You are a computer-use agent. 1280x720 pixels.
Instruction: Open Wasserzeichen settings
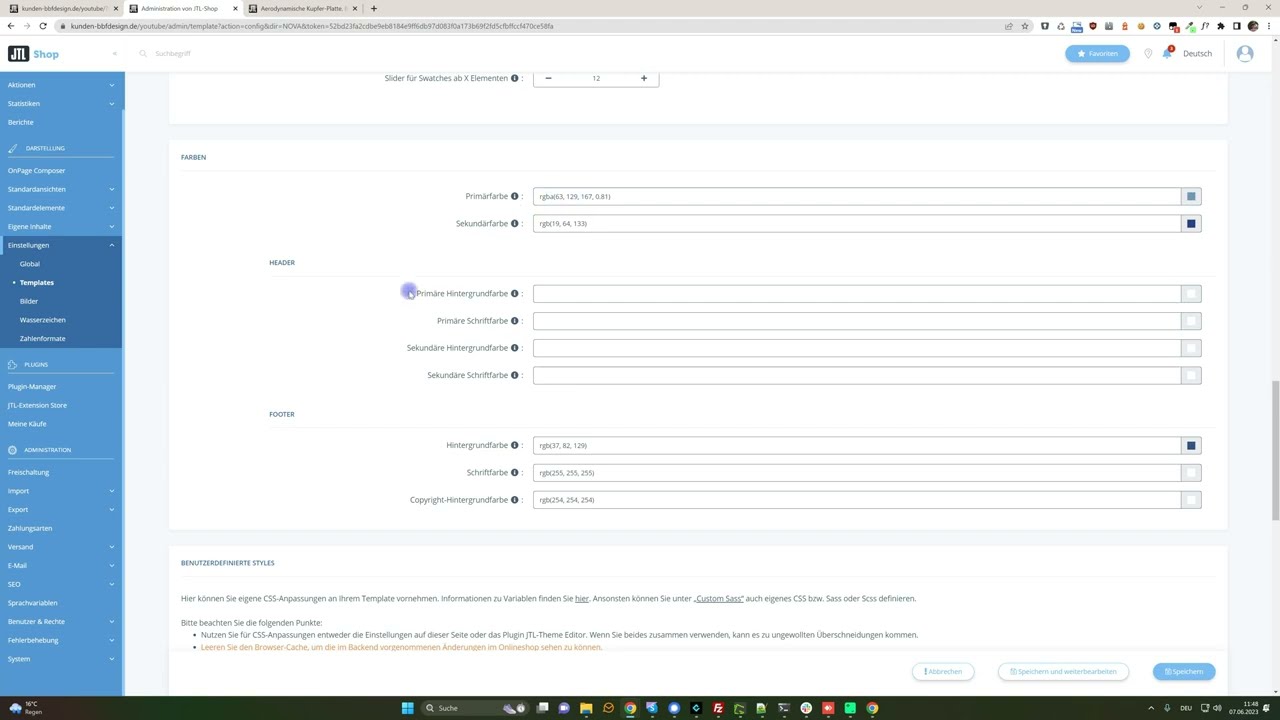(x=43, y=320)
